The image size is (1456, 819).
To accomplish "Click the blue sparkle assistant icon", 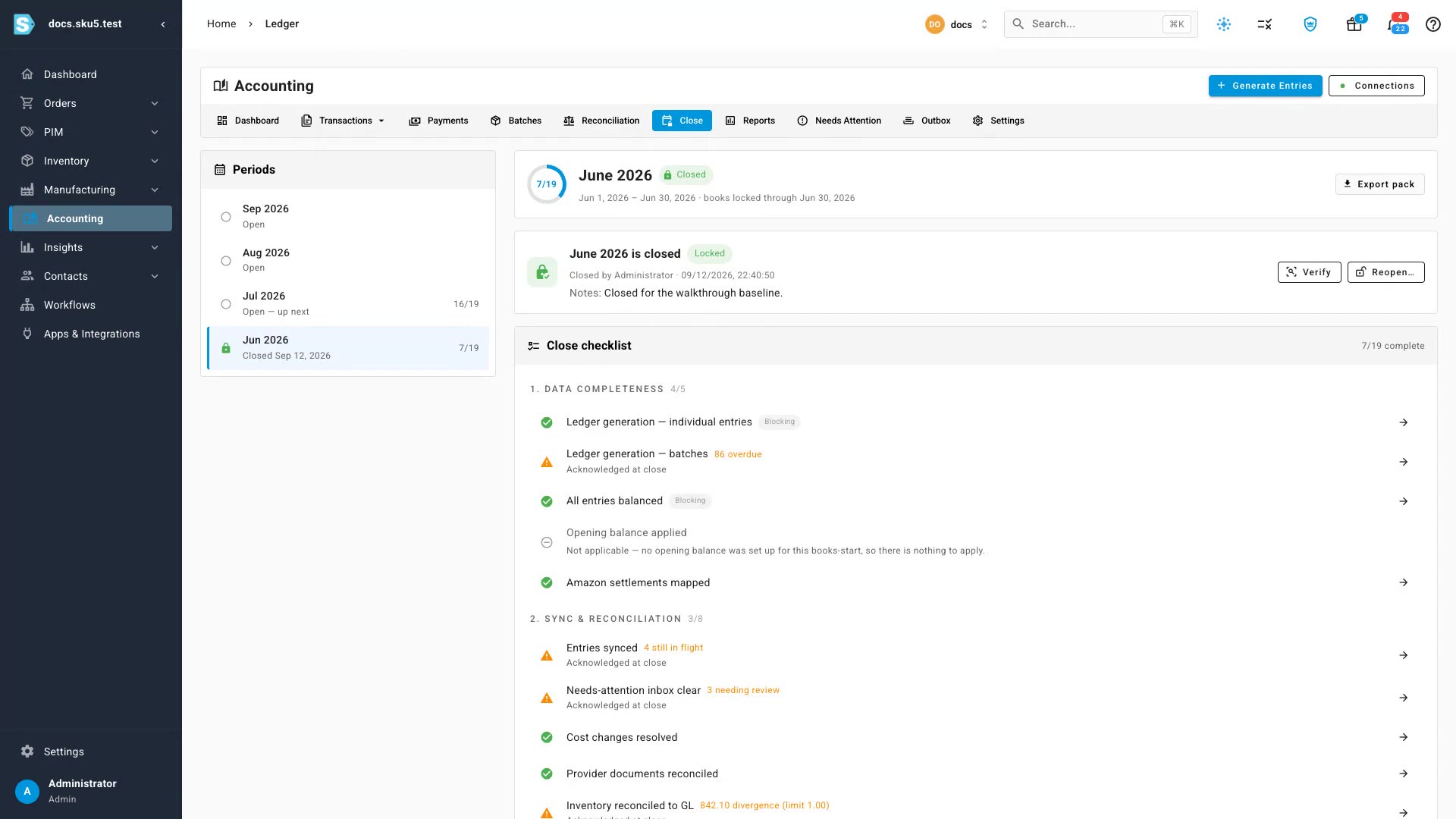I will tap(1224, 24).
